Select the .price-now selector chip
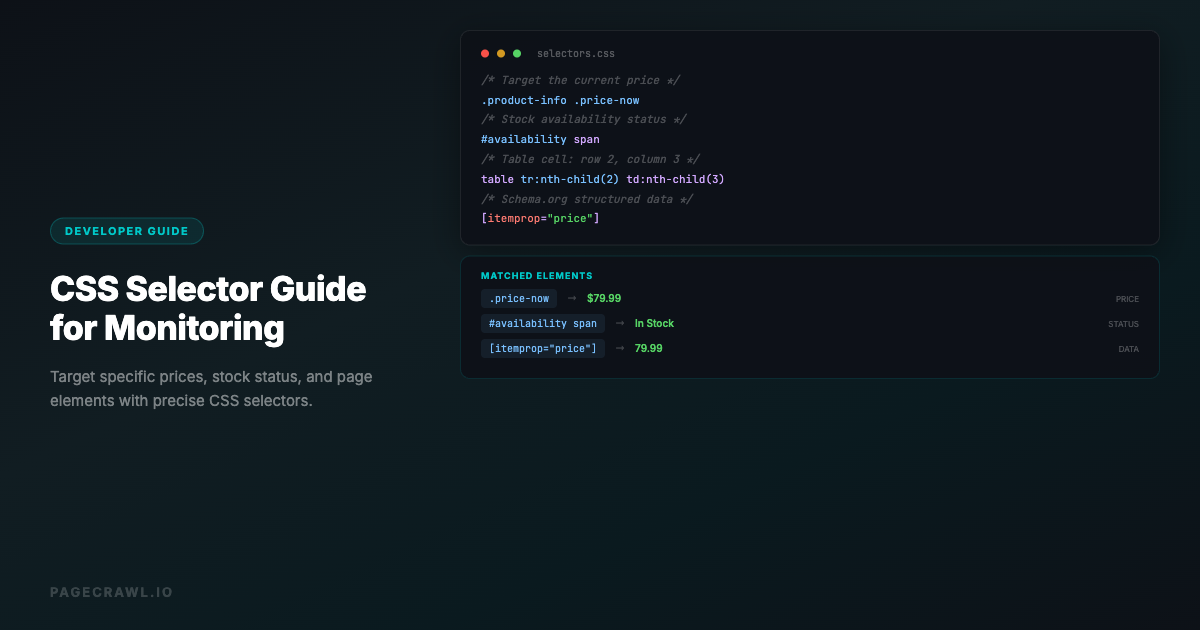Screen dimensions: 1200x630 click(x=518, y=298)
